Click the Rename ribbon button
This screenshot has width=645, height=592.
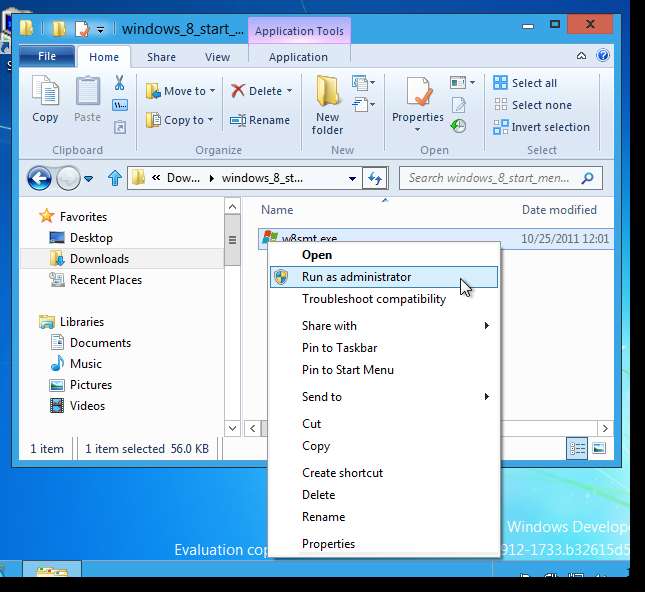260,120
